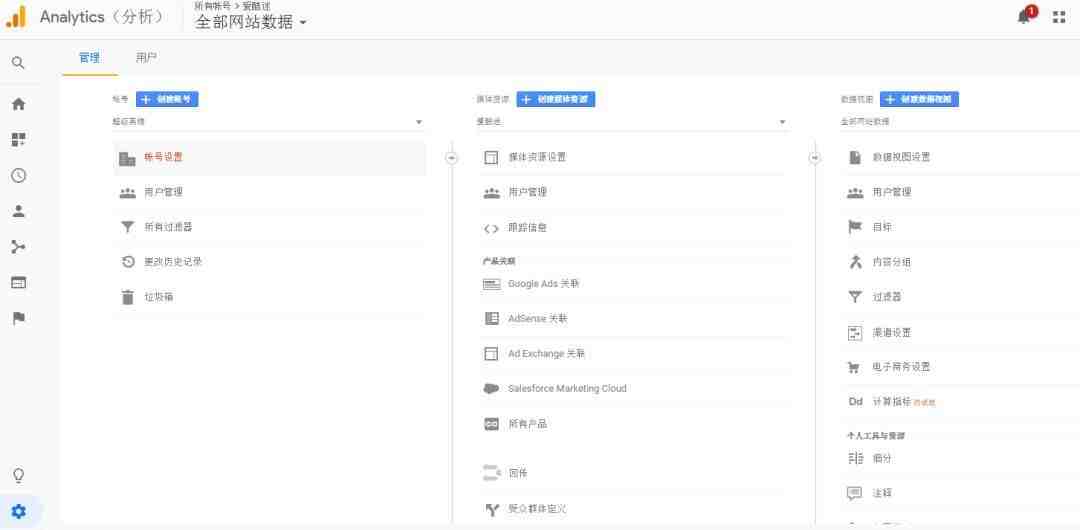Click the funnel icon for 所有过滤器
The image size is (1080, 530).
click(x=127, y=227)
